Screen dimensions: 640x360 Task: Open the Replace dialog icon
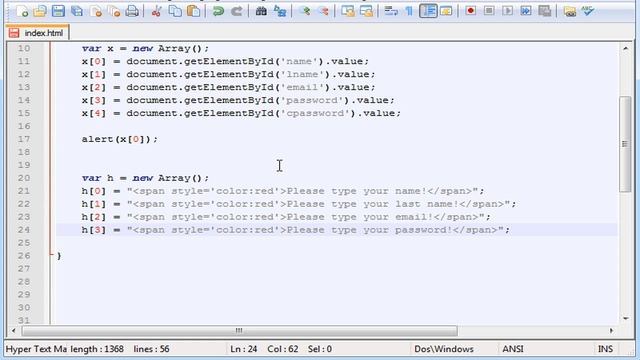280,11
